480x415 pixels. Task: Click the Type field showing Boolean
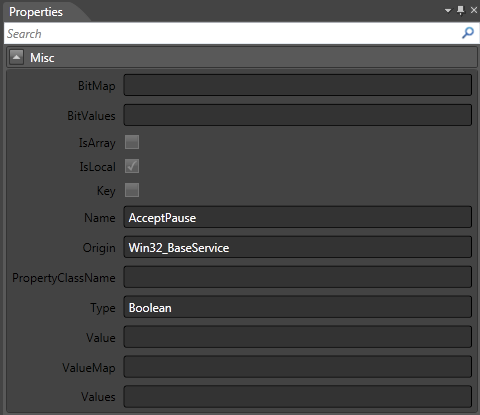click(x=298, y=307)
